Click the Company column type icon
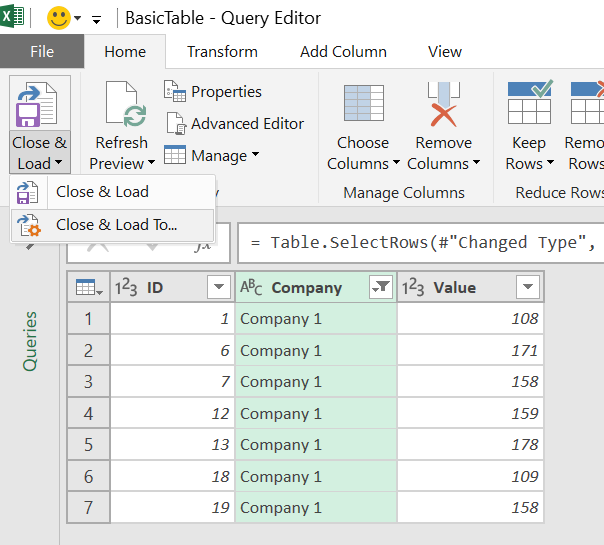The width and height of the screenshot is (604, 545). (251, 287)
